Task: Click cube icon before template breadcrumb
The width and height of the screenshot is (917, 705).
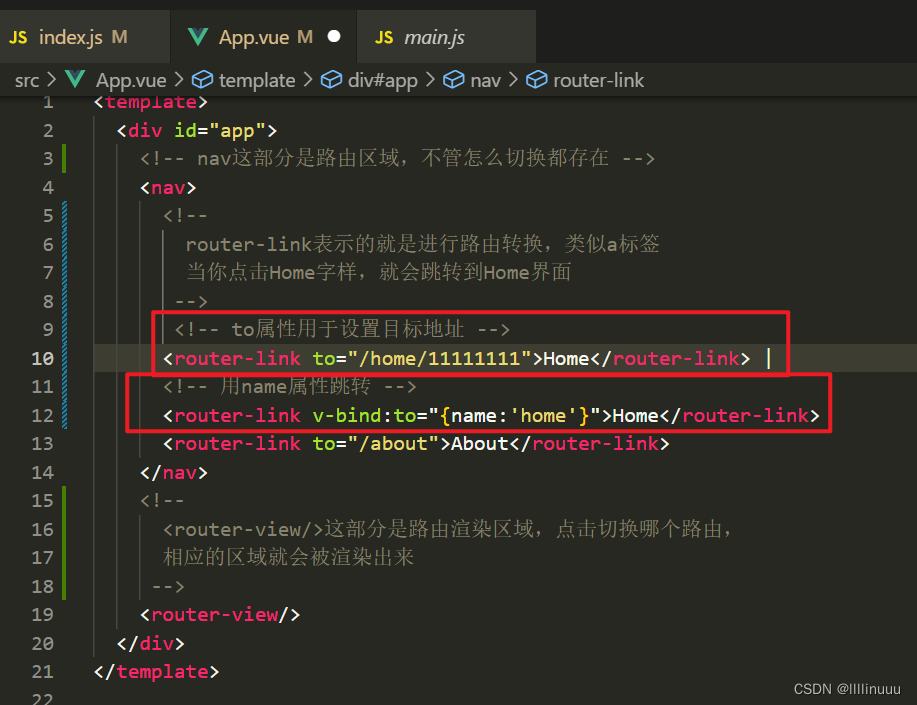Action: [202, 79]
